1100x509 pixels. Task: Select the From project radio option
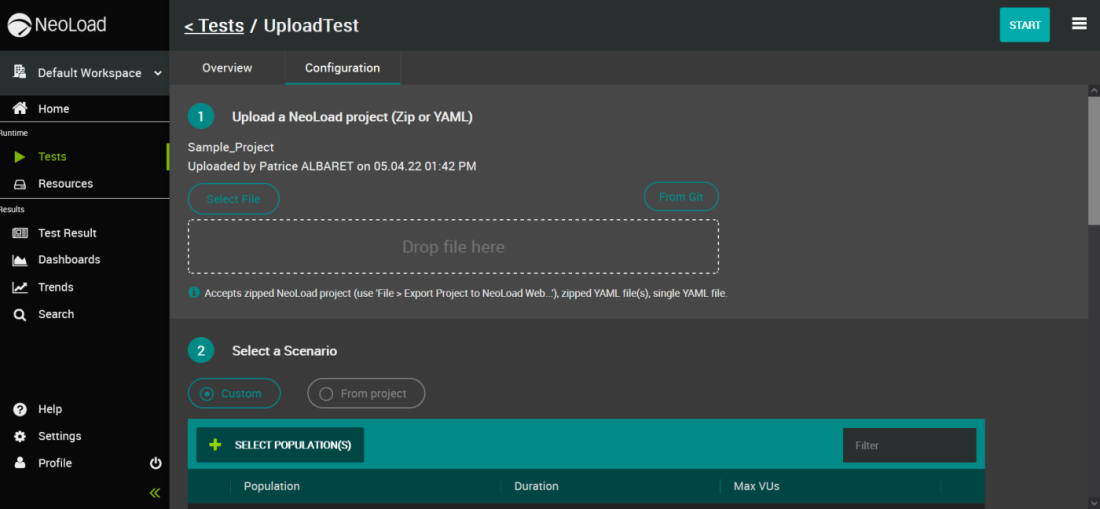point(326,394)
